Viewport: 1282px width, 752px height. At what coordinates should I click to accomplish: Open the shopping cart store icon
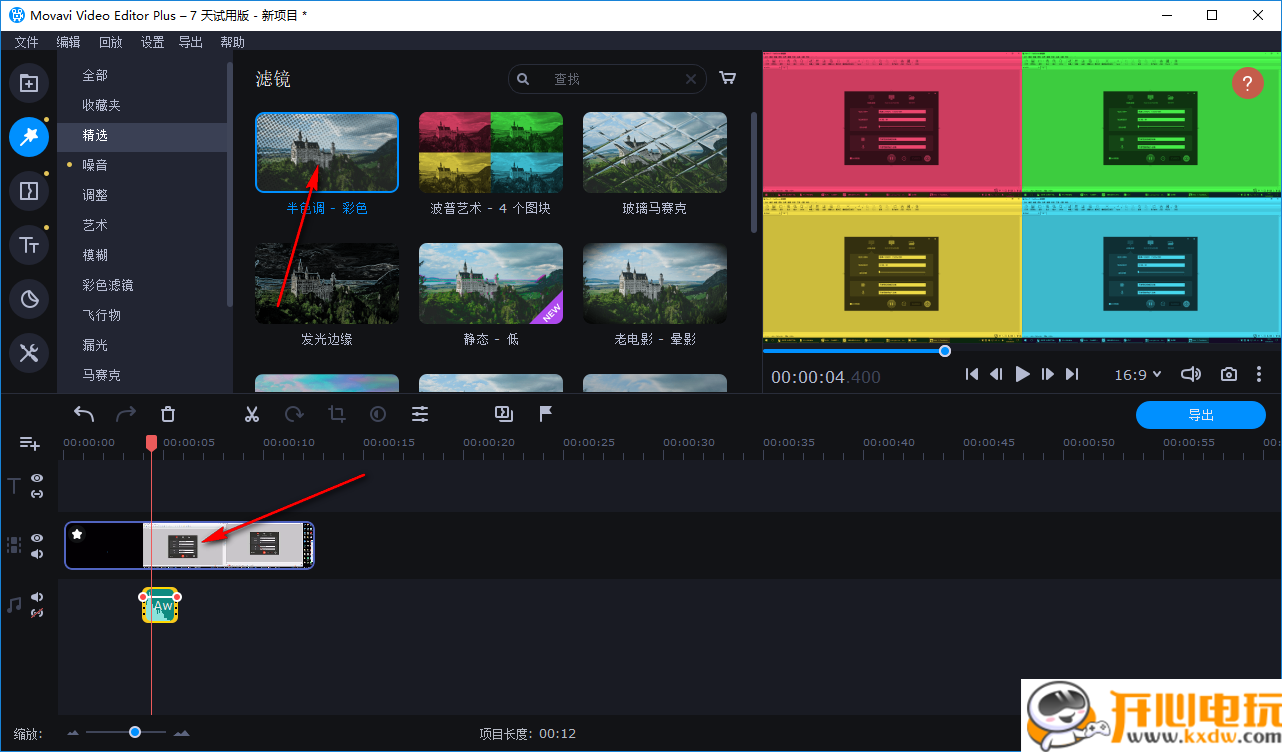(x=728, y=79)
